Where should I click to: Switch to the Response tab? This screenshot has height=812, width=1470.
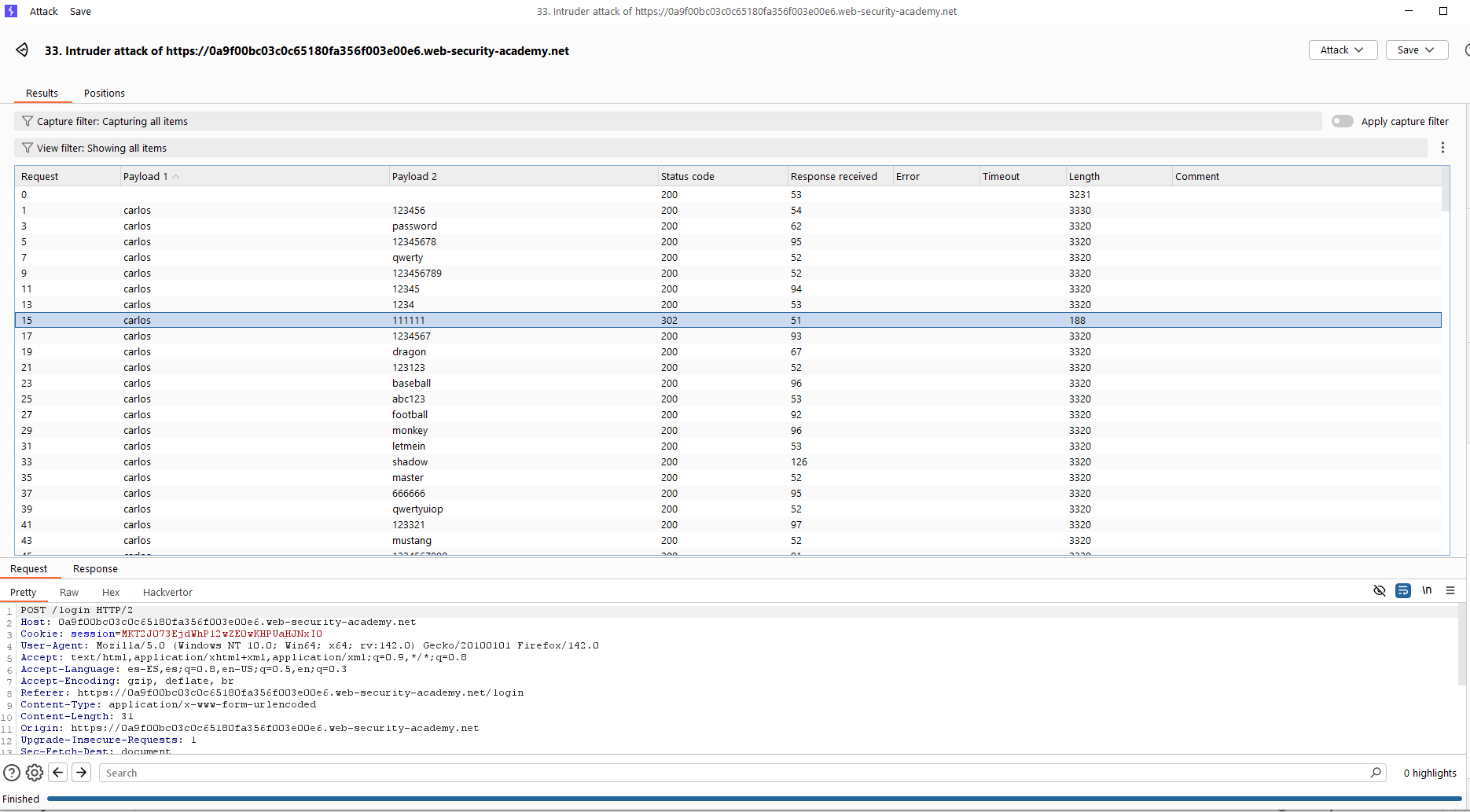point(95,568)
